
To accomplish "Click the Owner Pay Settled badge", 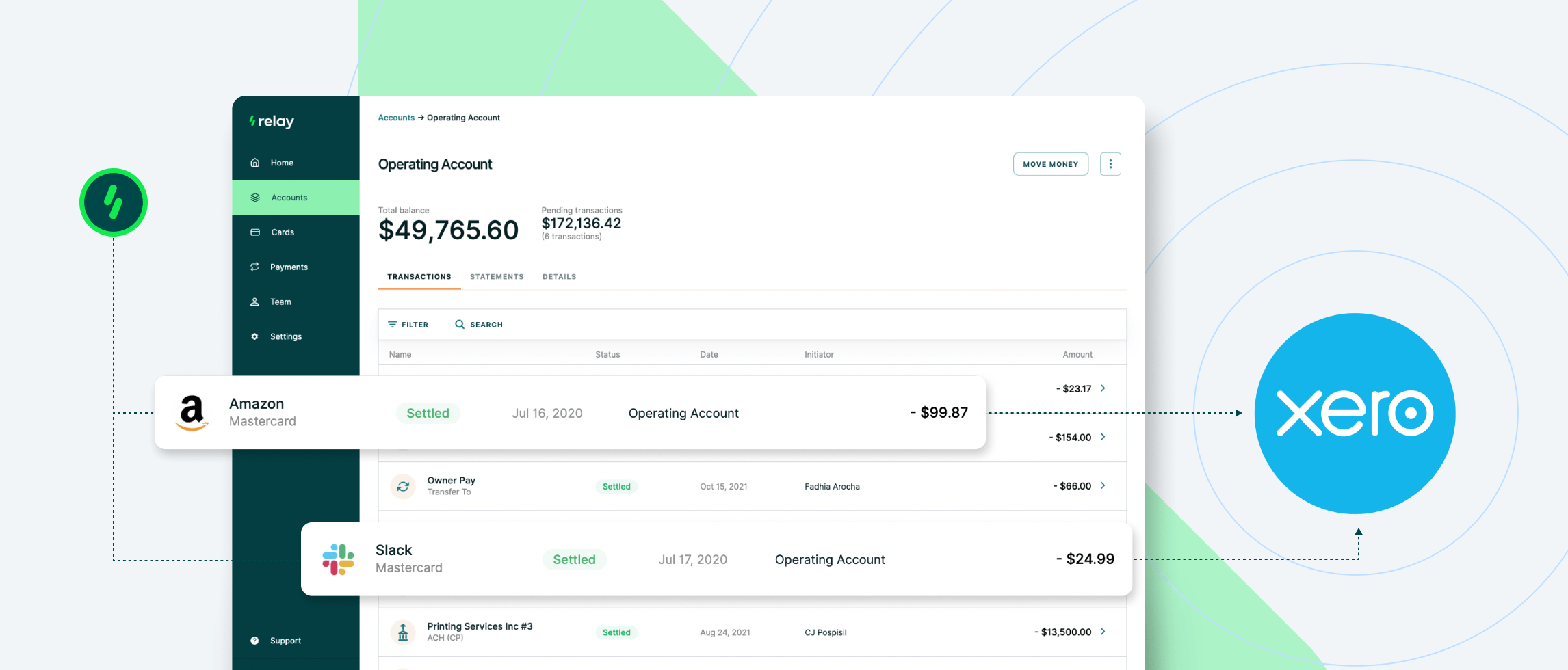I will click(x=616, y=487).
